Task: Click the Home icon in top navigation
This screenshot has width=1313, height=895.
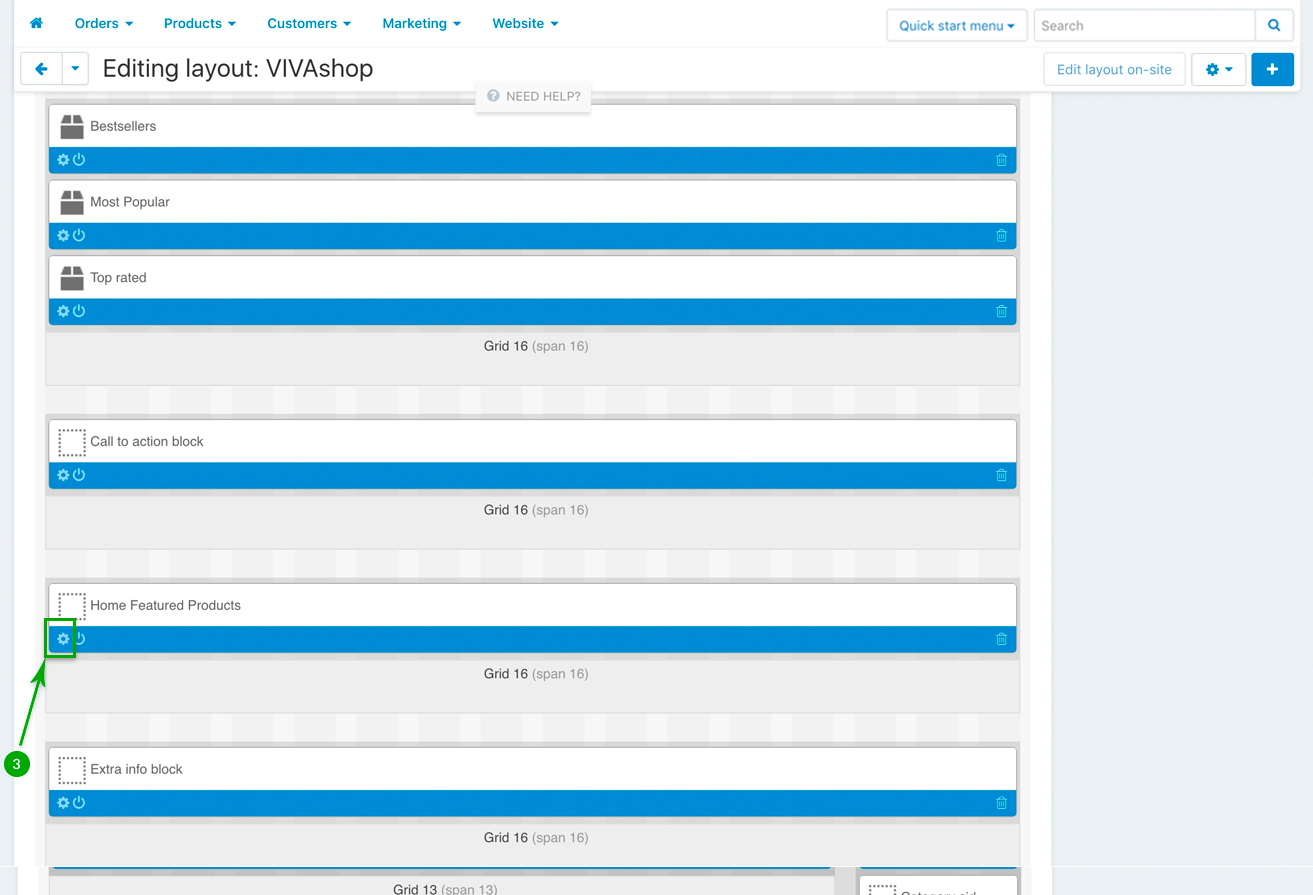Action: pyautogui.click(x=37, y=23)
